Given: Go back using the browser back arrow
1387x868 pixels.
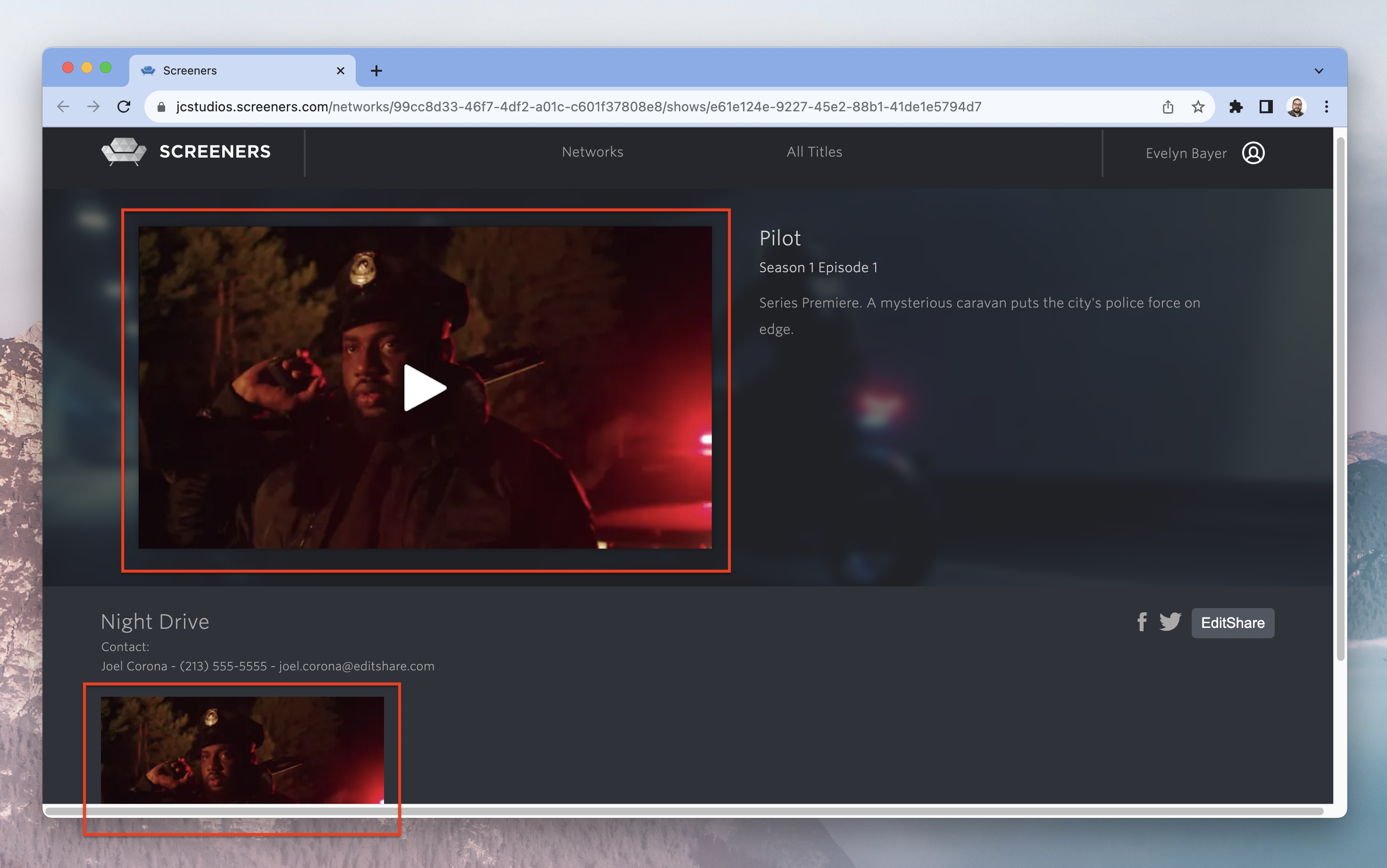Looking at the screenshot, I should [63, 107].
